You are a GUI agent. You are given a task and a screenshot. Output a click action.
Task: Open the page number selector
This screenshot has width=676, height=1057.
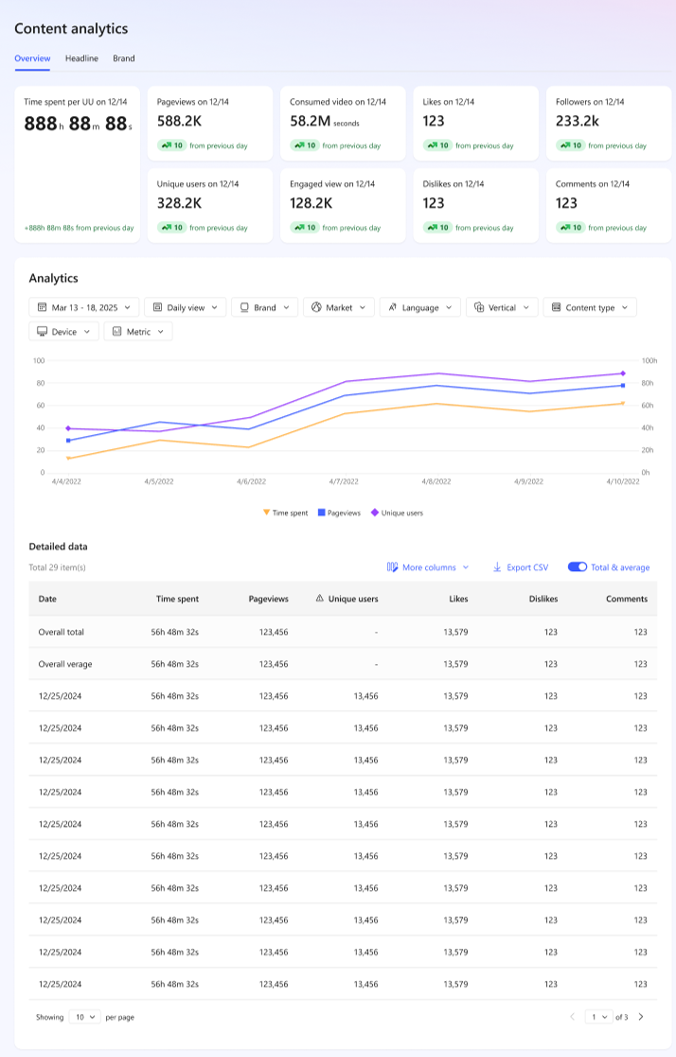(599, 1017)
